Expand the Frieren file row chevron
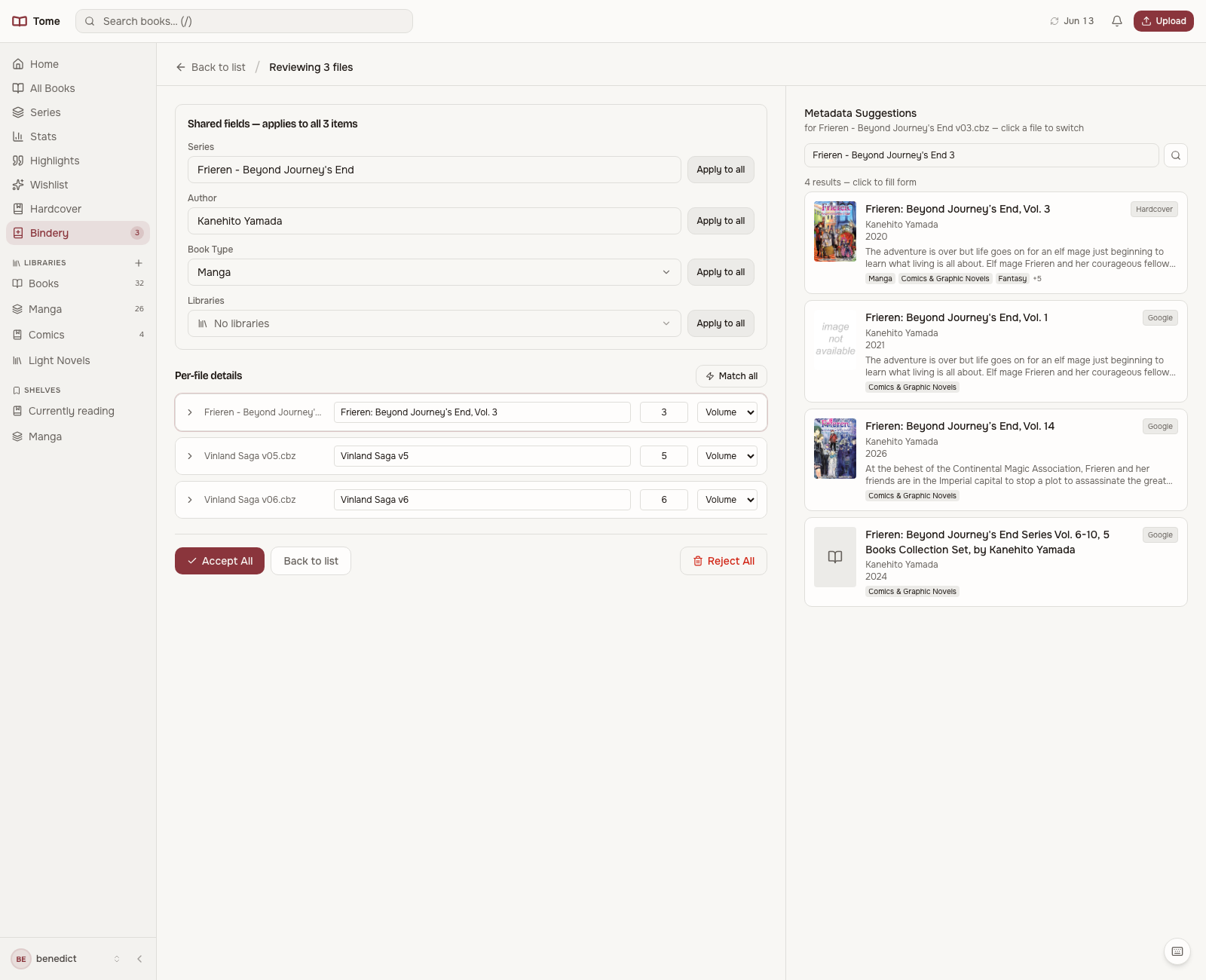 point(190,412)
